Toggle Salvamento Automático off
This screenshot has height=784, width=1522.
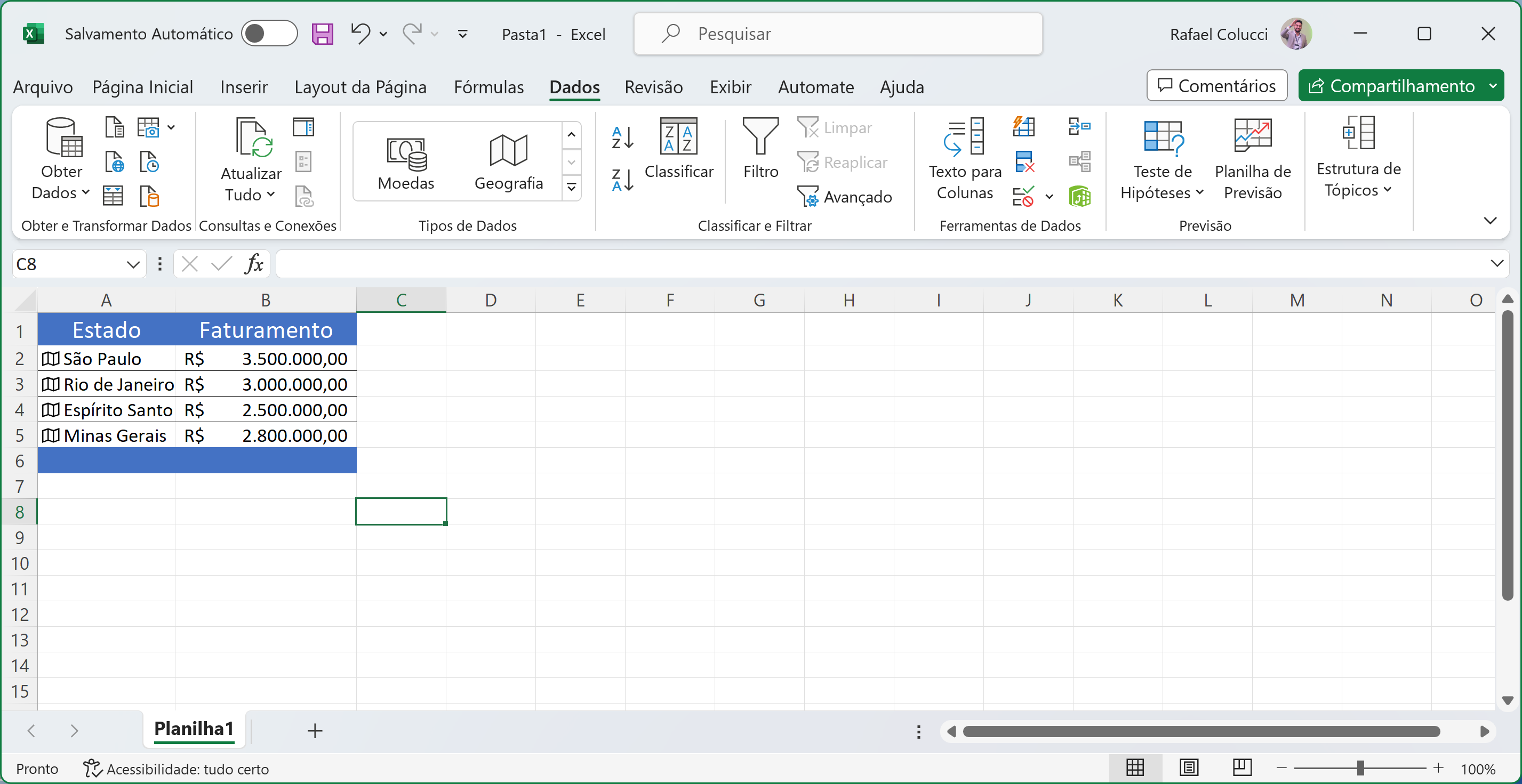269,34
